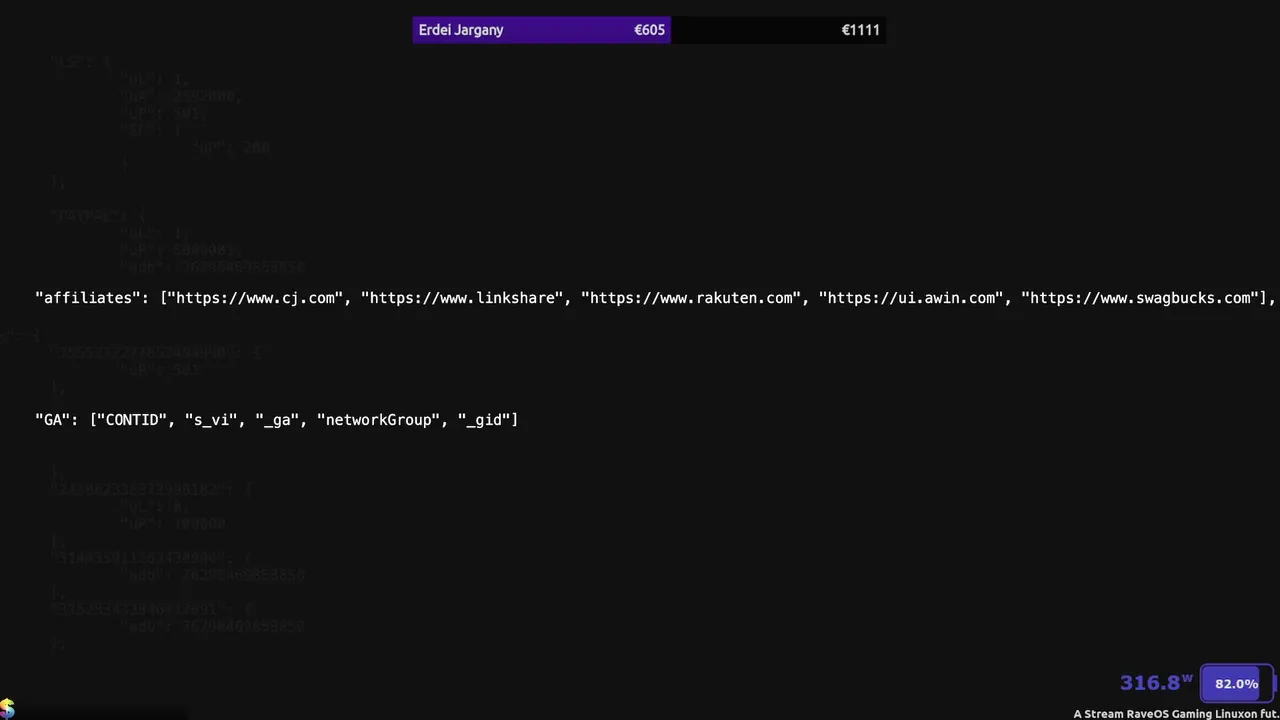Select the "_gid" value in GA list
This screenshot has height=720, width=1280.
click(x=487, y=420)
